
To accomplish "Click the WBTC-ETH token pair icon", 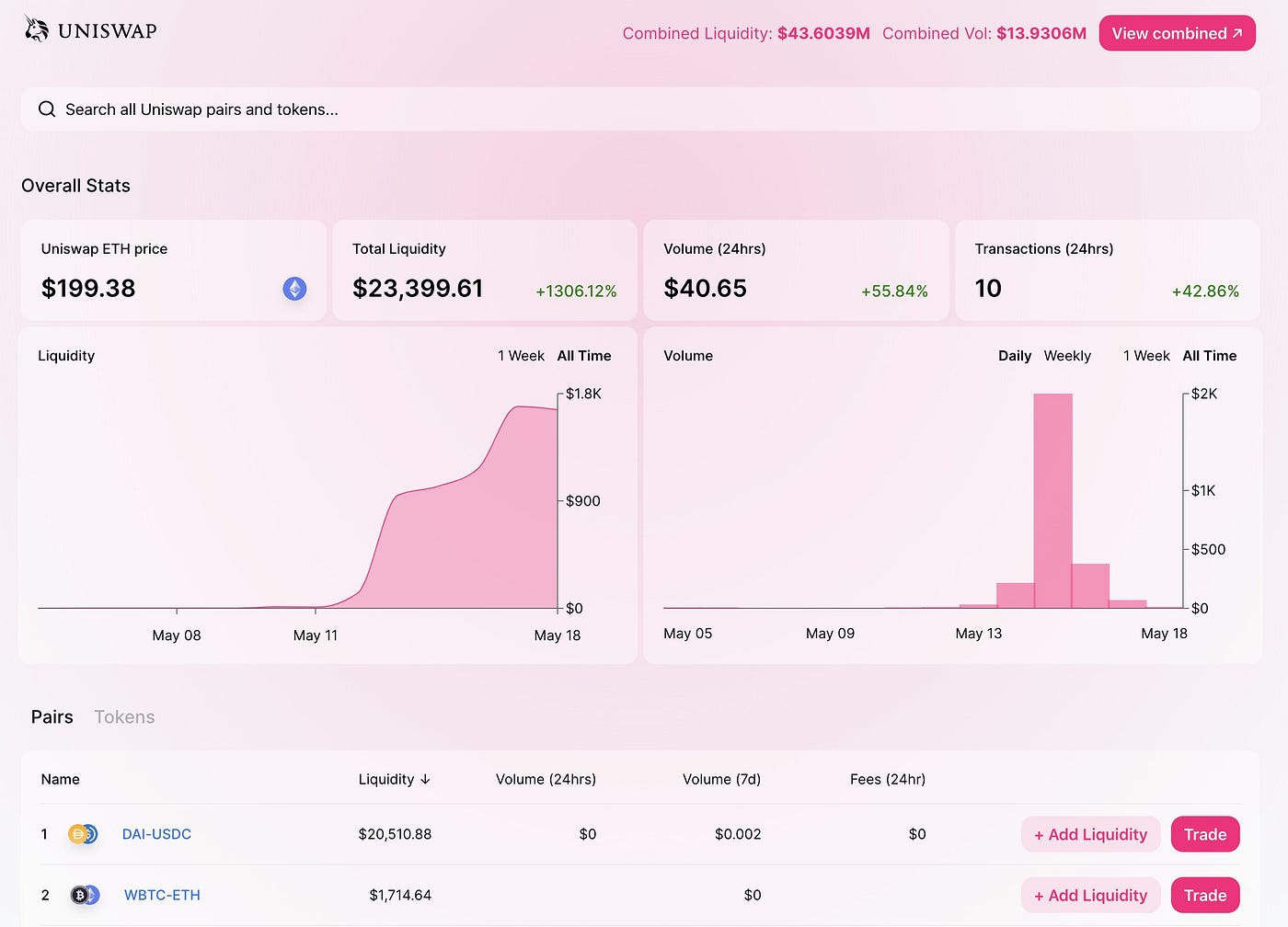I will pyautogui.click(x=85, y=895).
